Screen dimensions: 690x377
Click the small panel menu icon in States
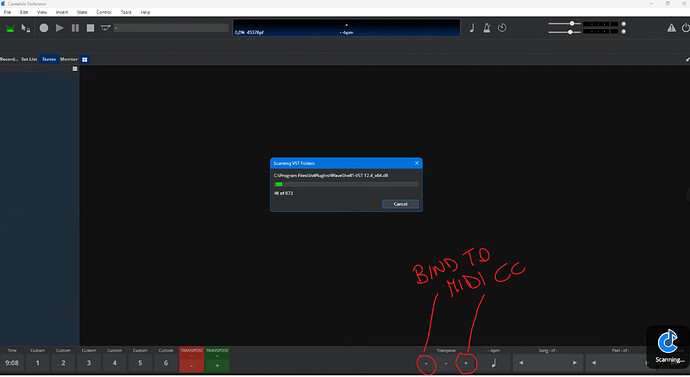point(75,69)
